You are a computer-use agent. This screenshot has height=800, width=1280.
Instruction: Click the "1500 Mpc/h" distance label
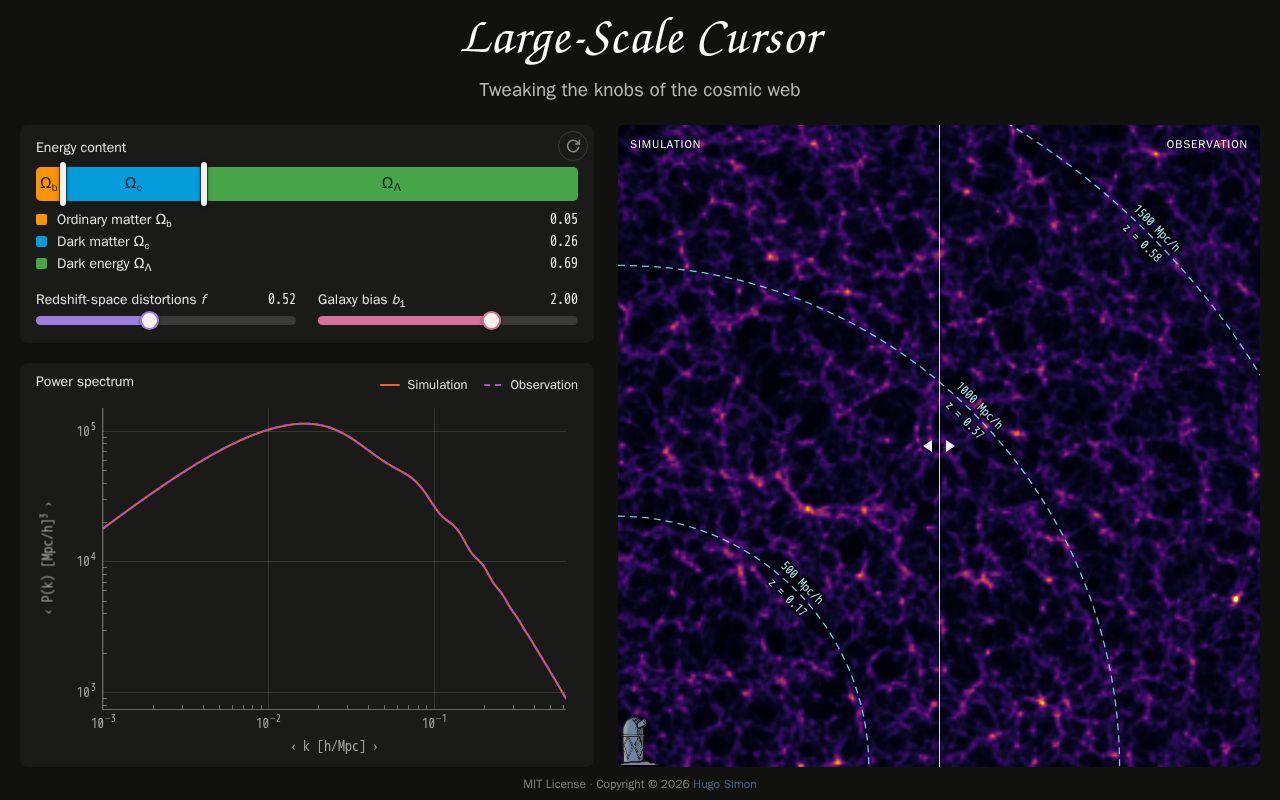click(x=1157, y=228)
